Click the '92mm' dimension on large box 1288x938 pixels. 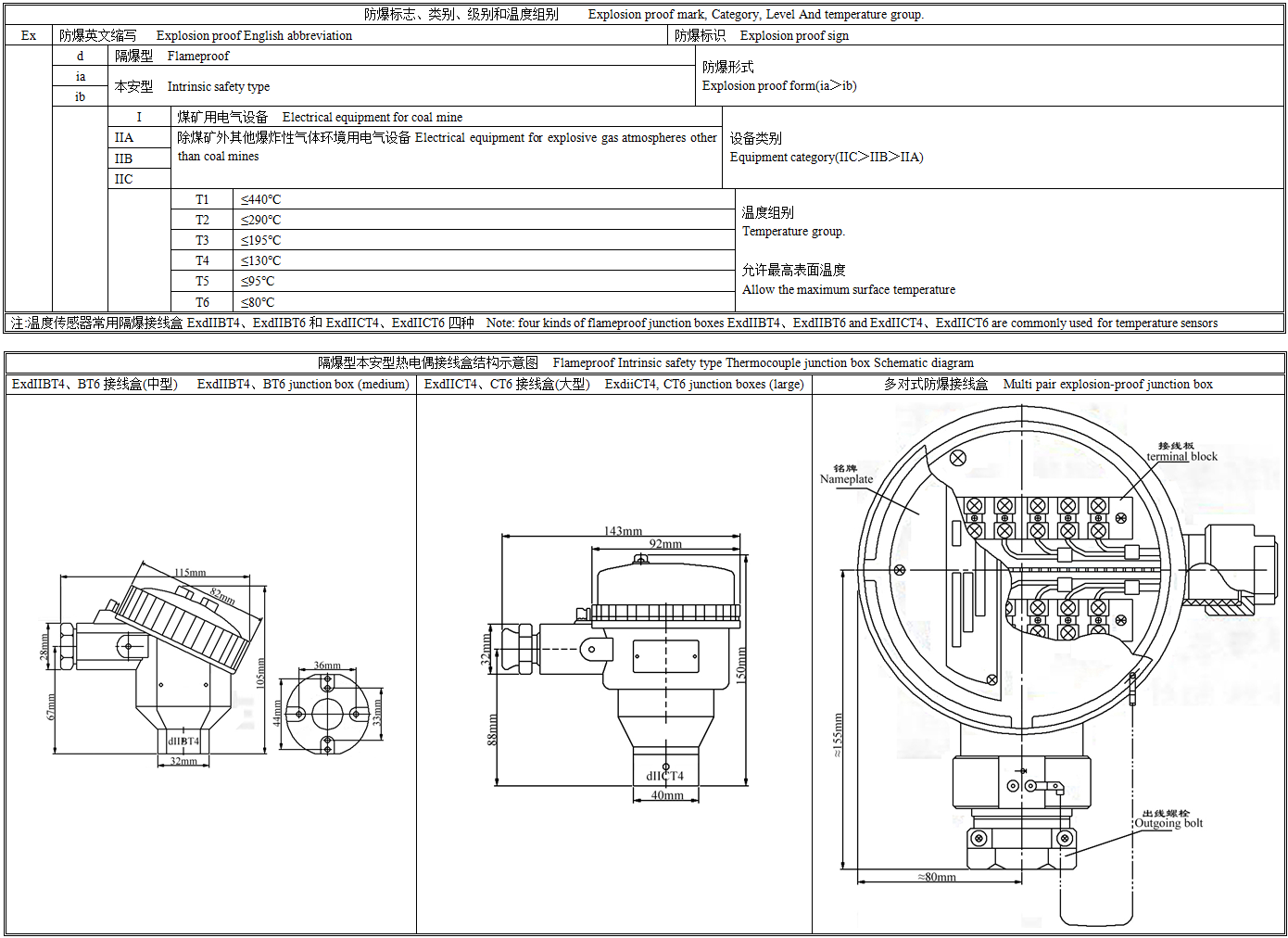click(x=665, y=544)
